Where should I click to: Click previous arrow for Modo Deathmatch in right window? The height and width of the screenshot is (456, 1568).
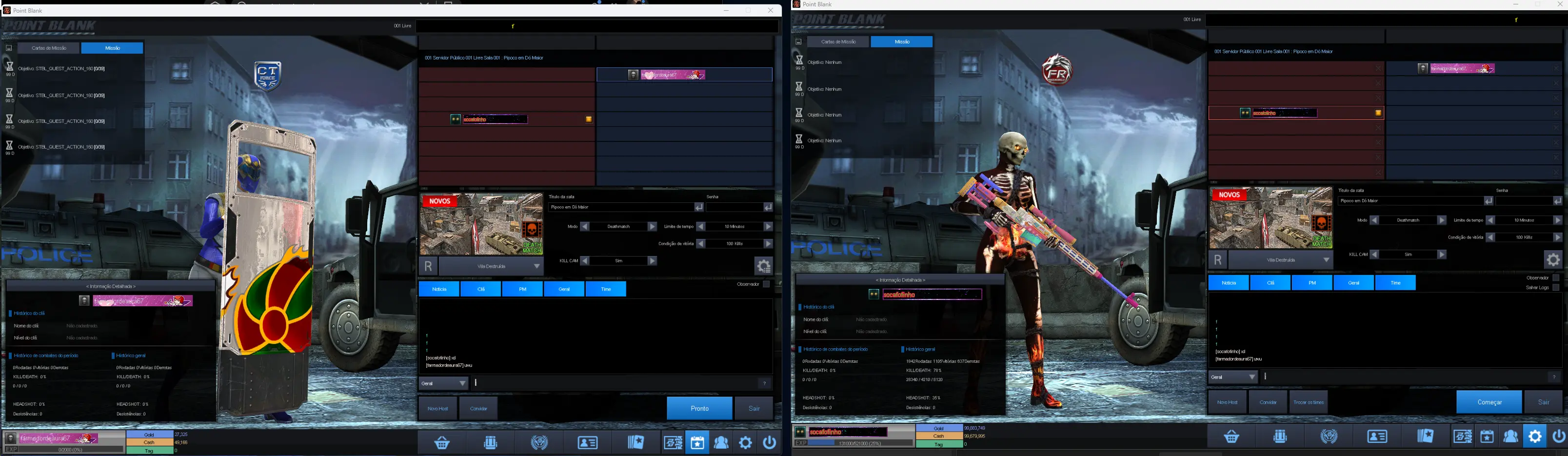[1374, 220]
